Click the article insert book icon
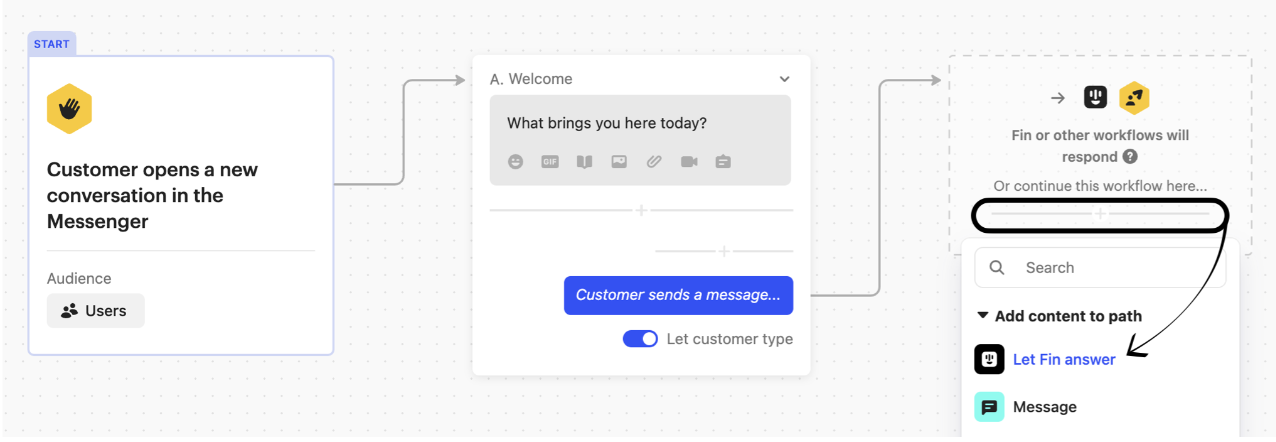The width and height of the screenshot is (1276, 442). coord(584,161)
